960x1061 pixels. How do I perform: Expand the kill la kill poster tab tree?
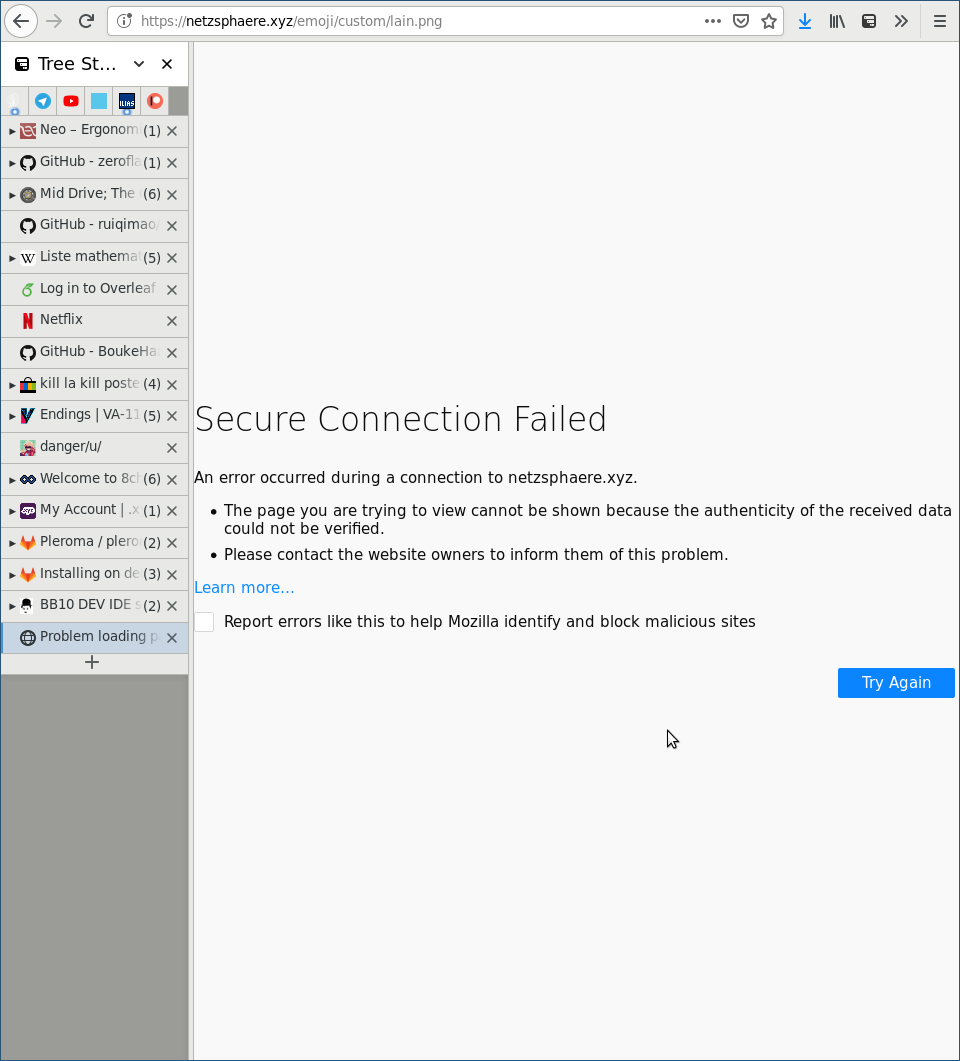(12, 385)
